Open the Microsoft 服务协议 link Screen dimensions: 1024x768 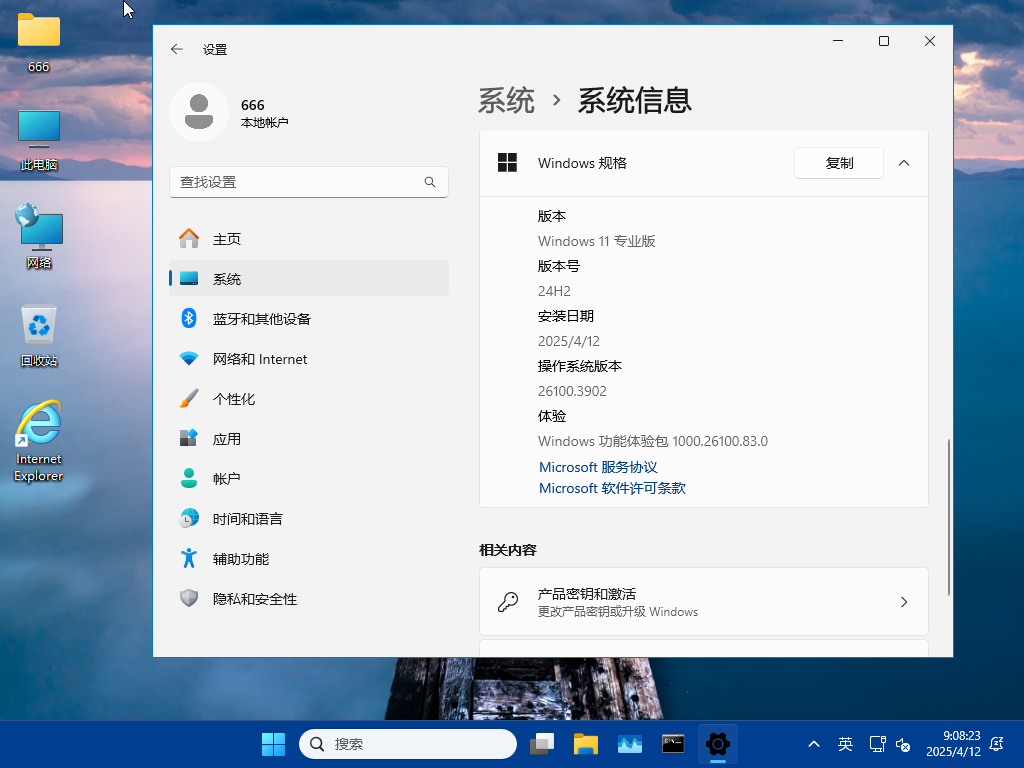click(x=598, y=467)
